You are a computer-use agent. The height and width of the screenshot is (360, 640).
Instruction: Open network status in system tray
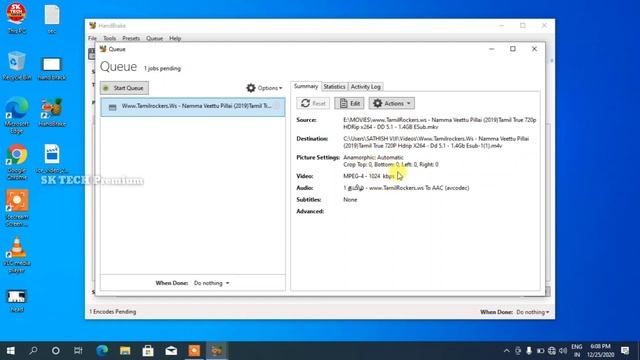click(552, 351)
